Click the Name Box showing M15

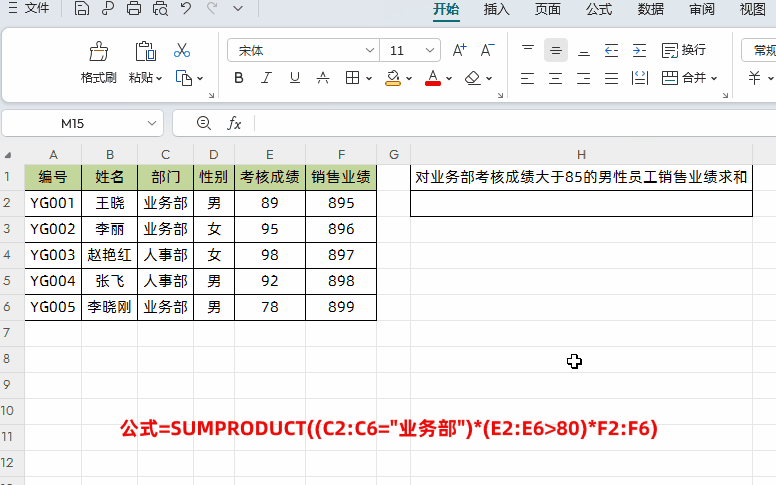tap(82, 123)
